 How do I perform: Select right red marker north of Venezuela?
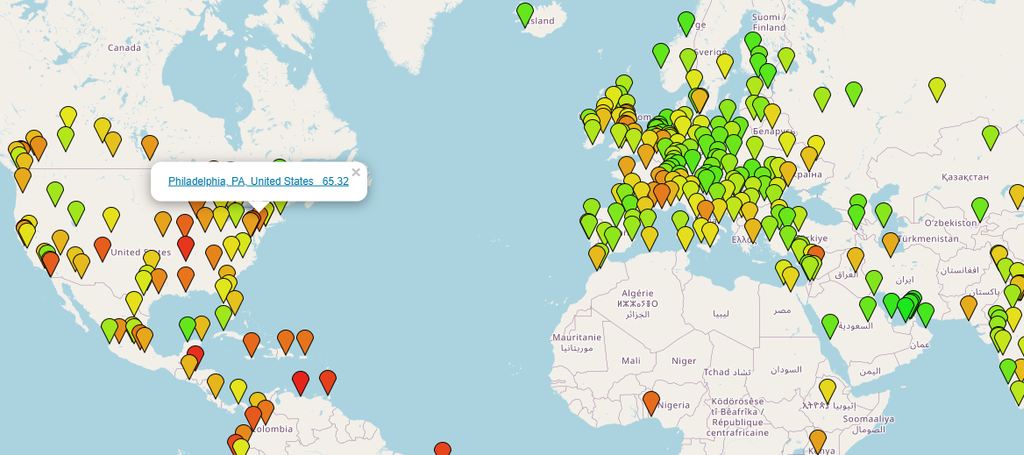pos(328,382)
